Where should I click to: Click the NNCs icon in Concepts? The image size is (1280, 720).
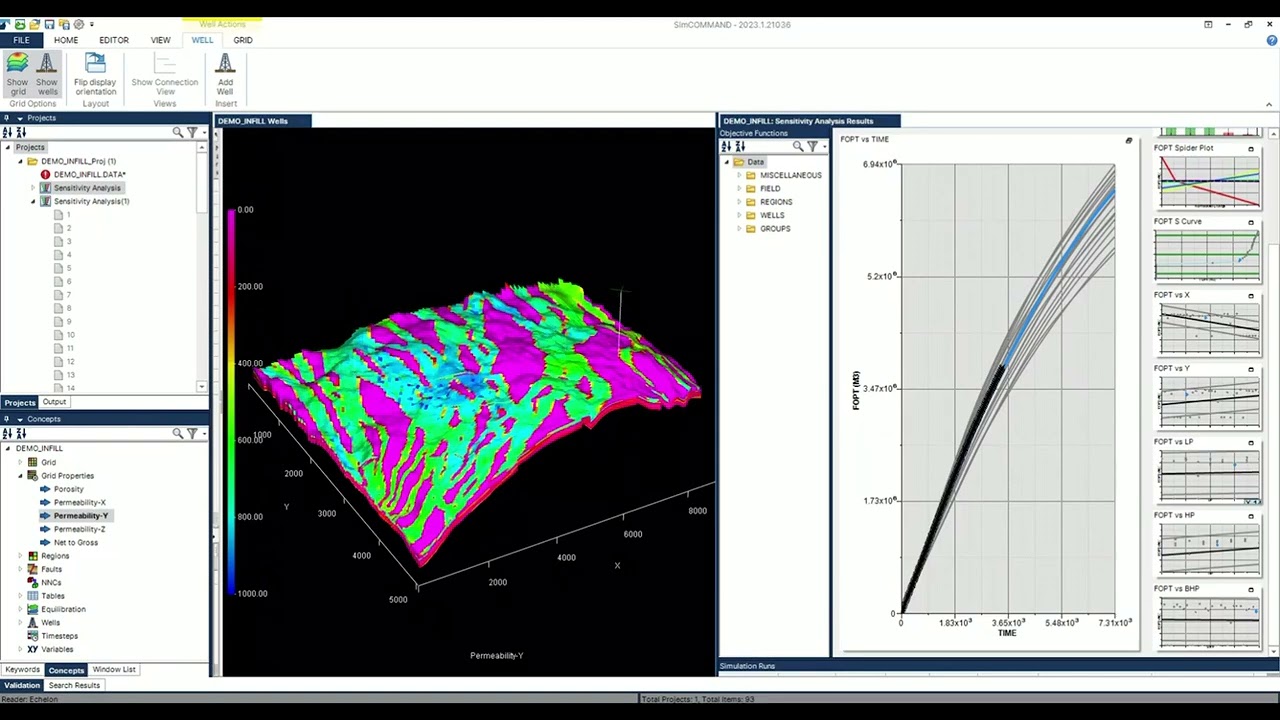point(33,582)
